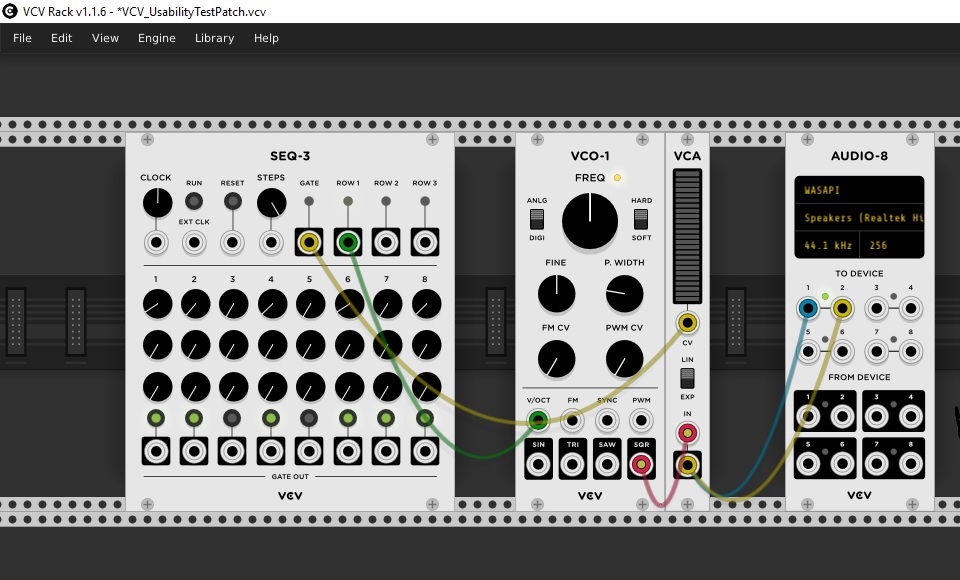Click the VCO-1 PWM input jack
Screen dimensions: 960x580
tap(641, 421)
